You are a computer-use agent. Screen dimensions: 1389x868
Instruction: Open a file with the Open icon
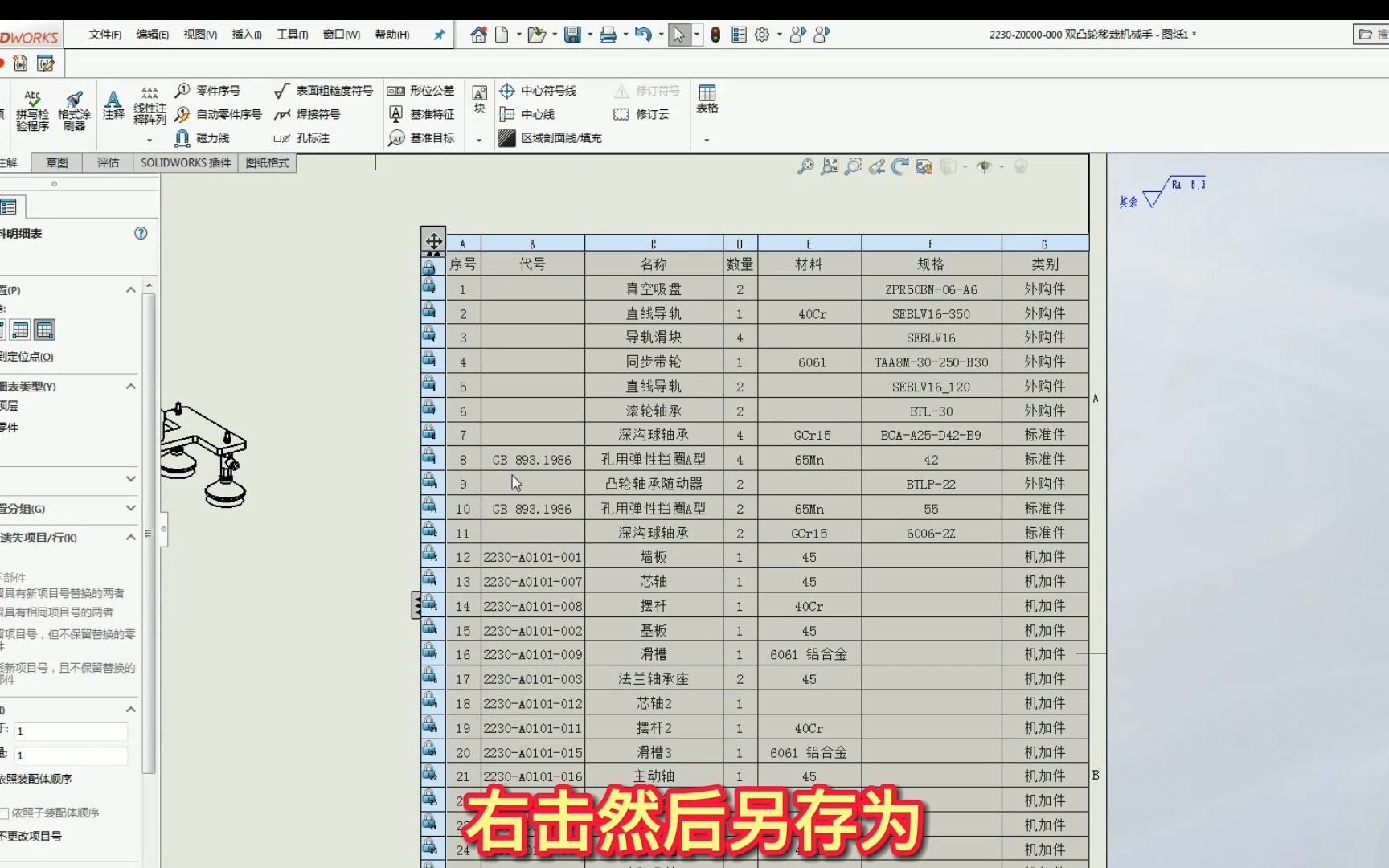536,35
